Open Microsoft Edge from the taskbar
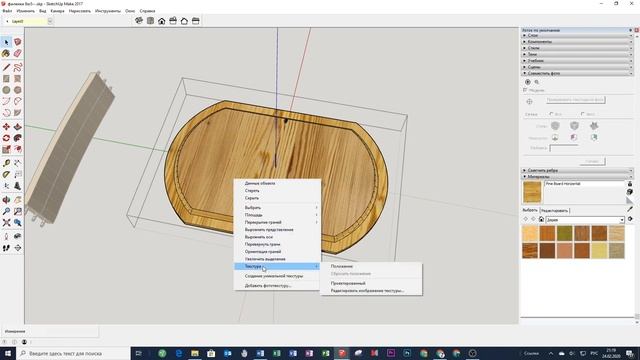640x360 pixels. 178,353
